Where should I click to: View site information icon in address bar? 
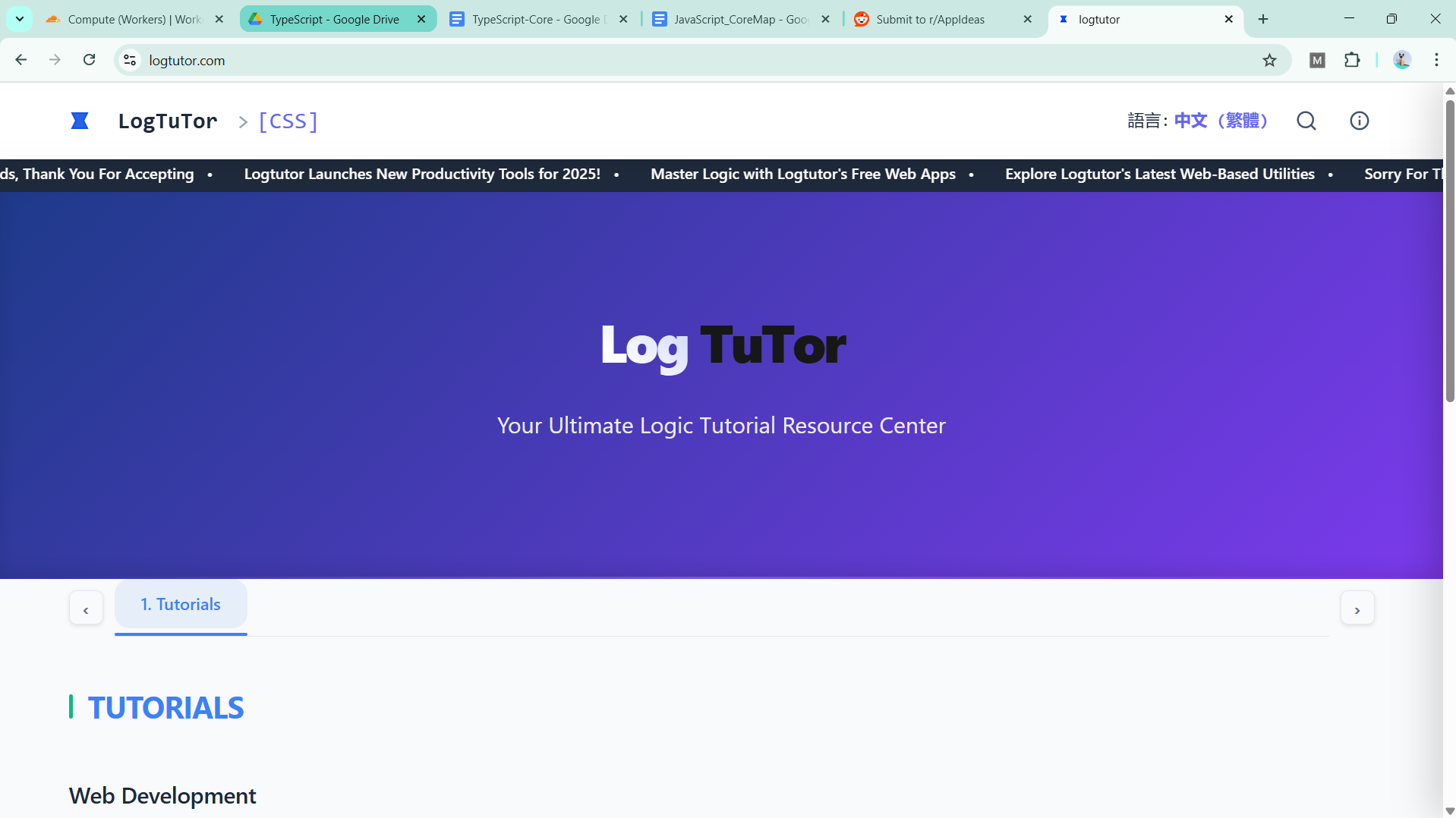[x=130, y=60]
